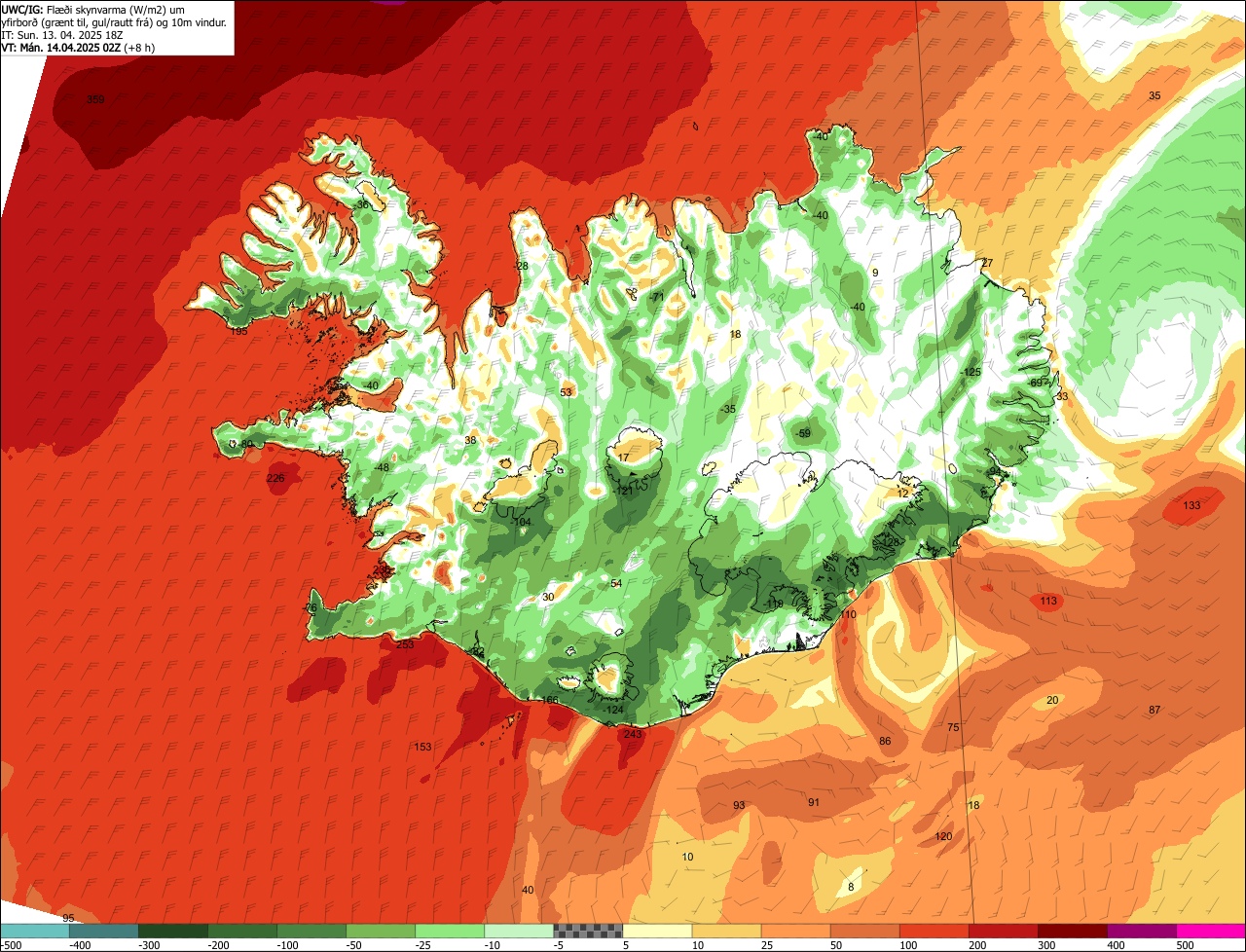Click the 'VT: Mán. 14.04.2025 02Z (+8 h)' line
Image resolution: width=1246 pixels, height=952 pixels.
coord(79,47)
